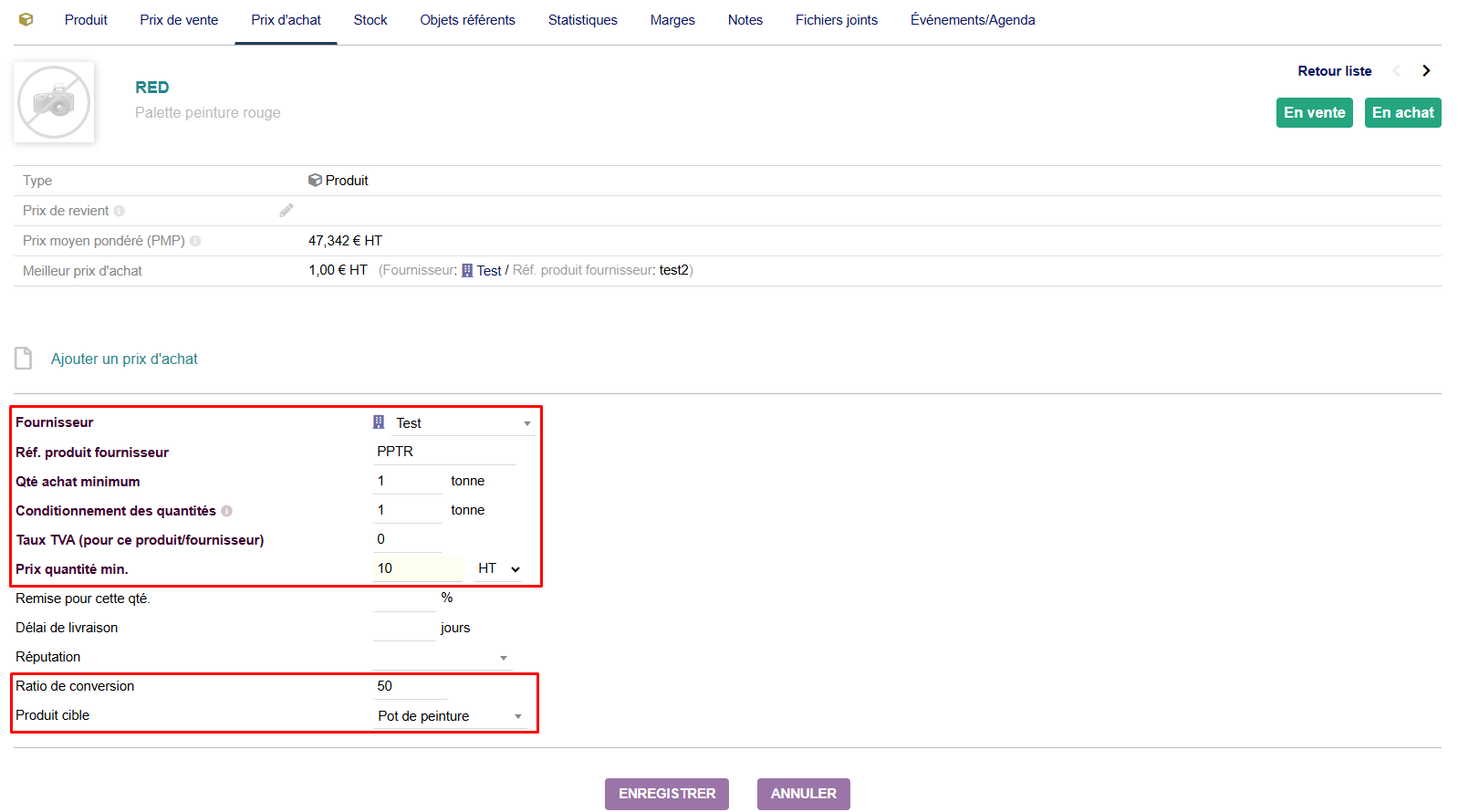Click the Ajouter un prix d'achat heading

coord(124,359)
